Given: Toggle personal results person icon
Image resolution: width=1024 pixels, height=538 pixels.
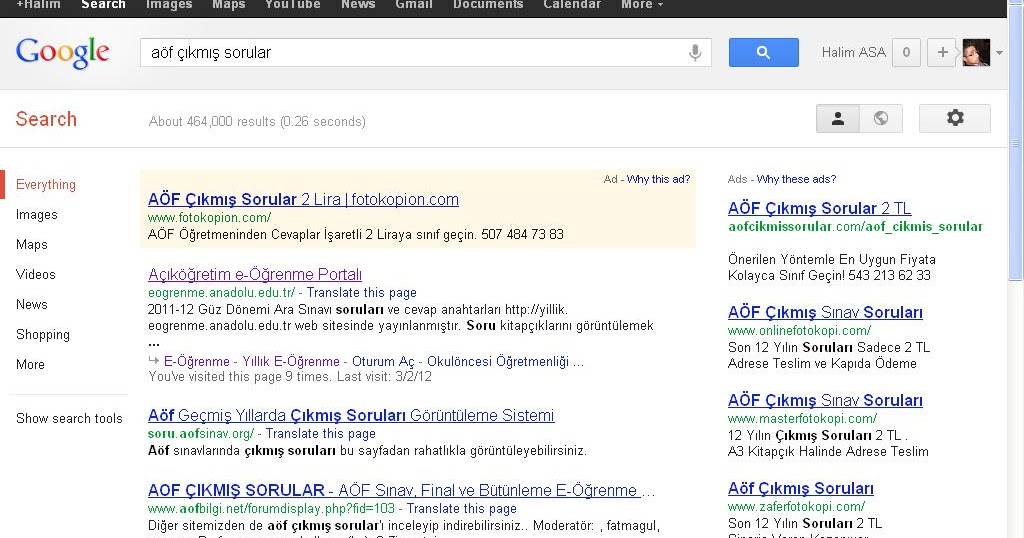Looking at the screenshot, I should 838,118.
